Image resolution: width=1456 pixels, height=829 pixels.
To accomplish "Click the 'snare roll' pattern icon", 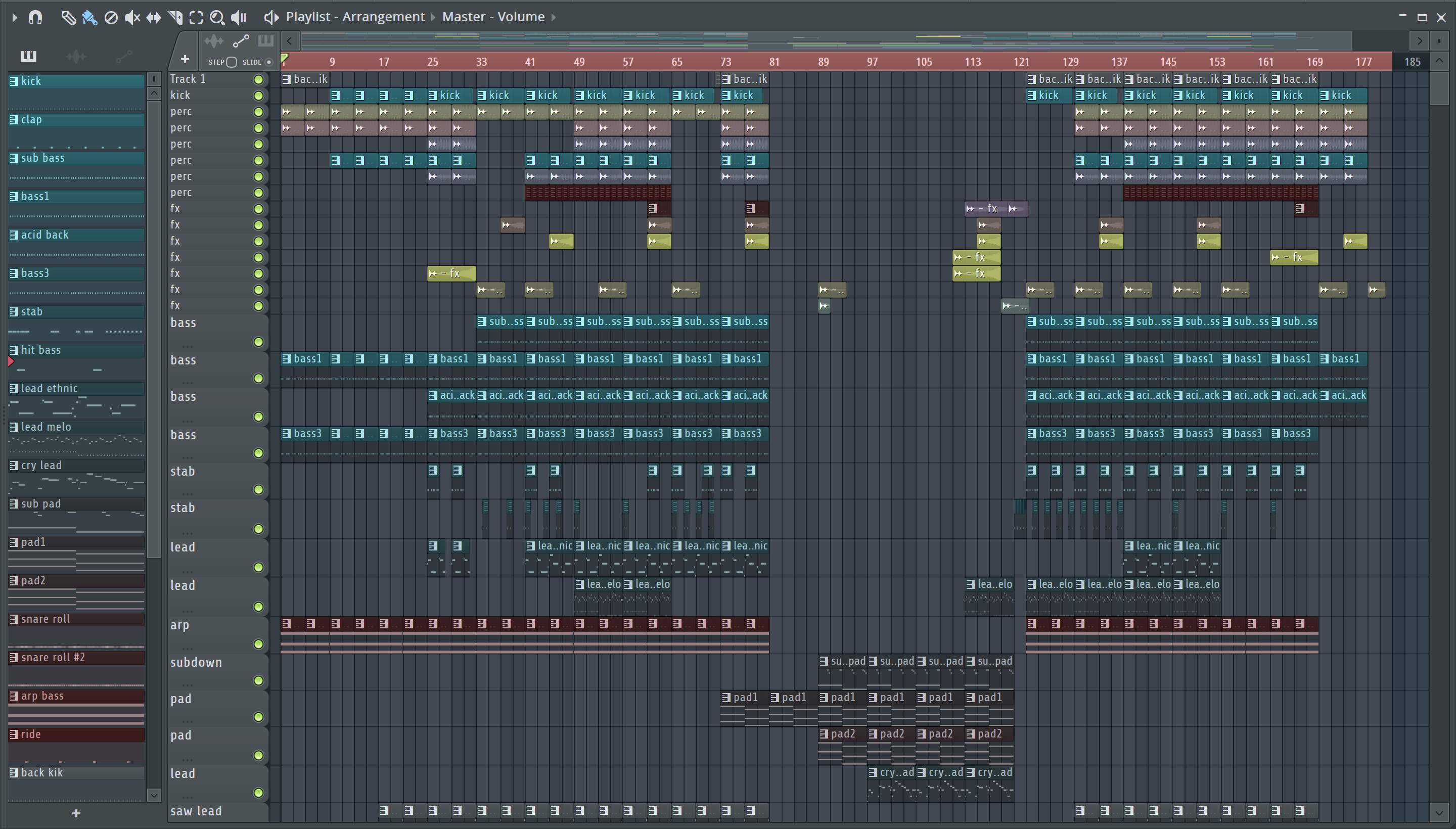I will (x=14, y=619).
